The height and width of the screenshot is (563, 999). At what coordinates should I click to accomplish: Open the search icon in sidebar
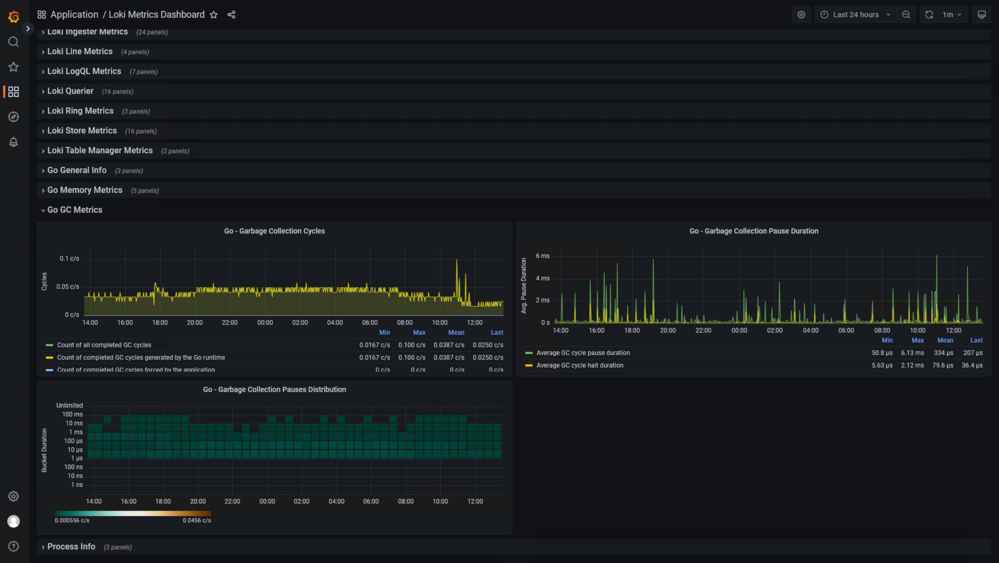pos(13,42)
